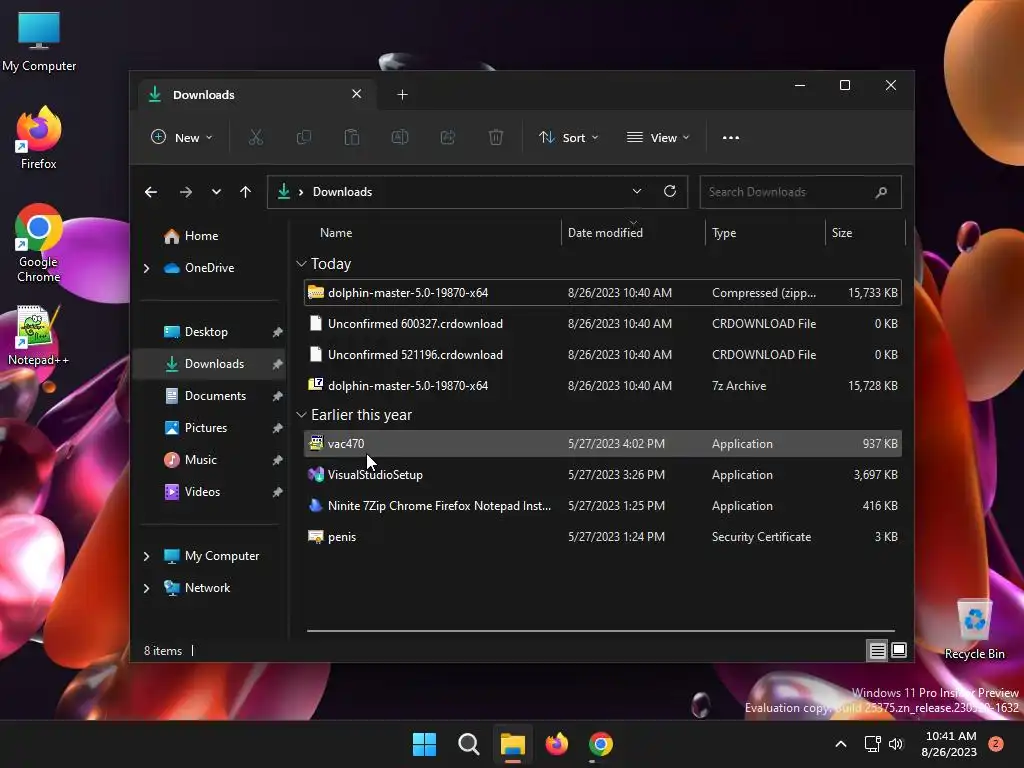Image resolution: width=1024 pixels, height=768 pixels.
Task: Open taskbar Search
Action: [x=468, y=744]
